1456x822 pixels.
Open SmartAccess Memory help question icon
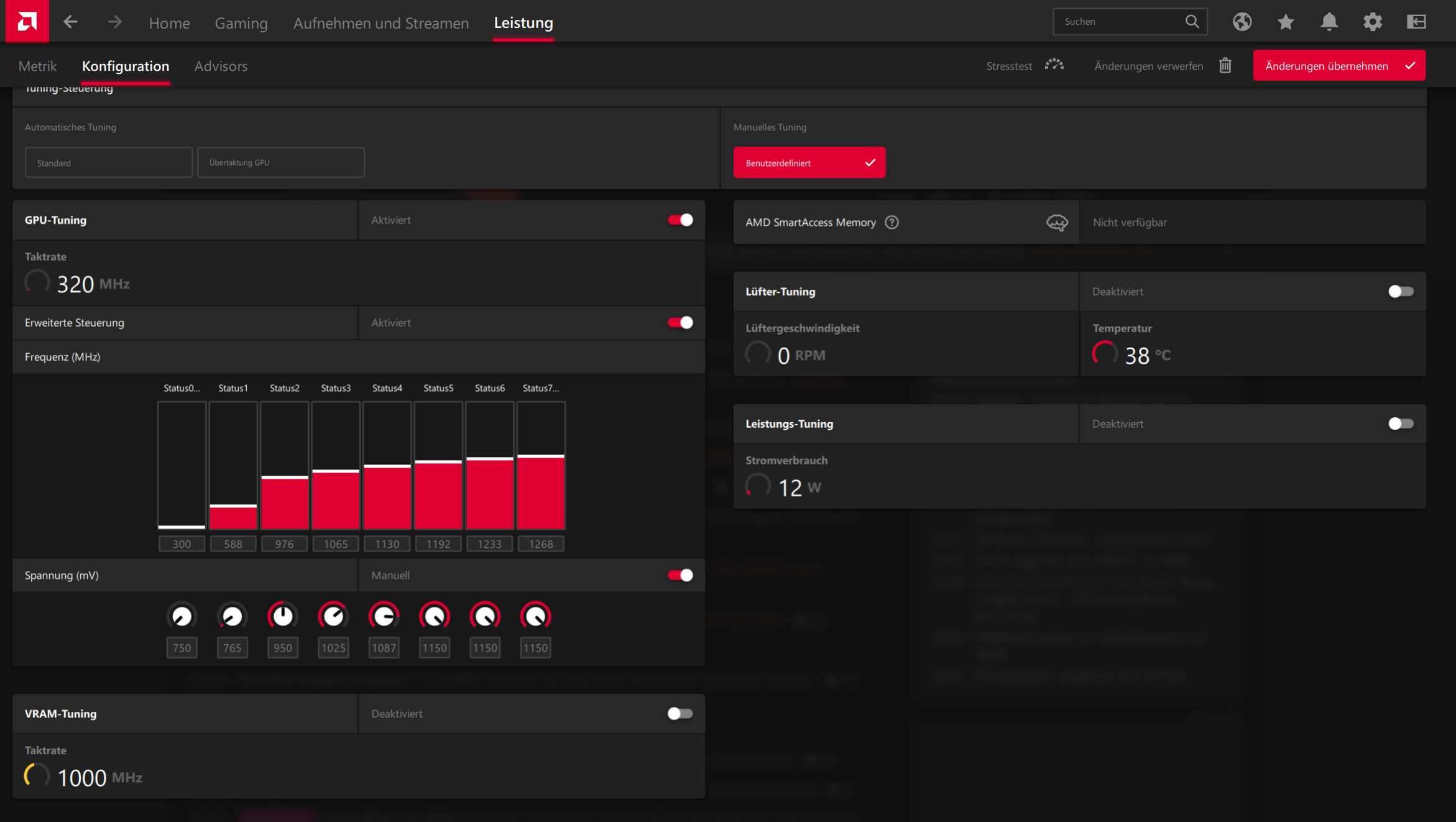coord(892,222)
